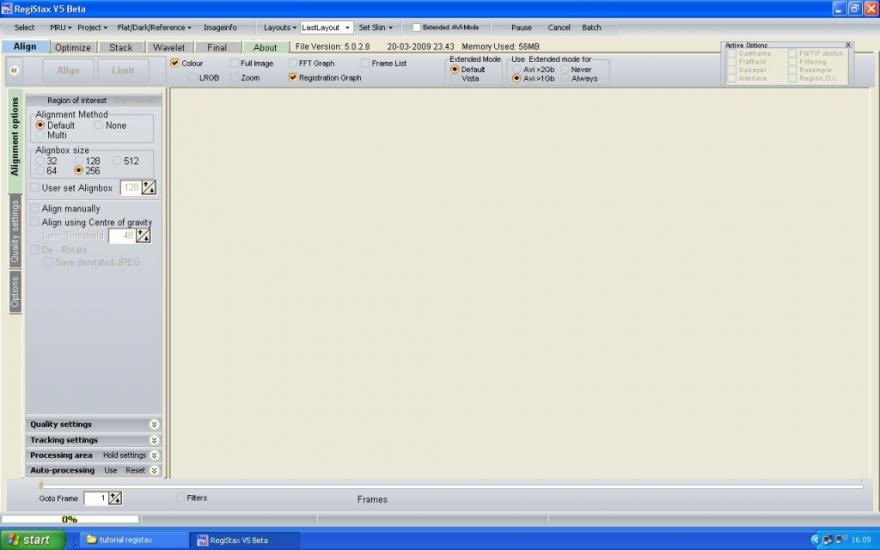880x550 pixels.
Task: Enable the Filters checkbox
Action: (180, 497)
